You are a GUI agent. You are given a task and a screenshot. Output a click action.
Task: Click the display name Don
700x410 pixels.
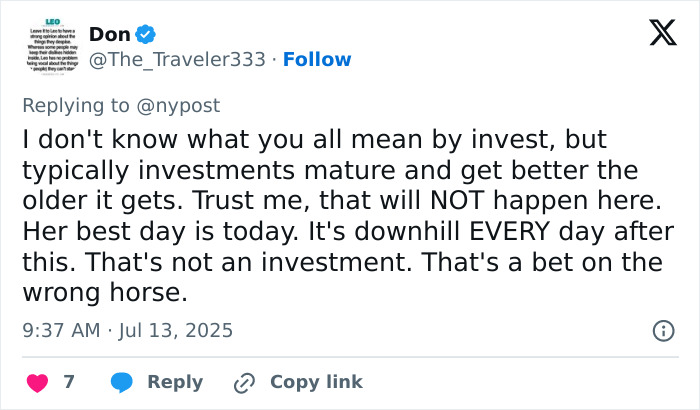[109, 35]
